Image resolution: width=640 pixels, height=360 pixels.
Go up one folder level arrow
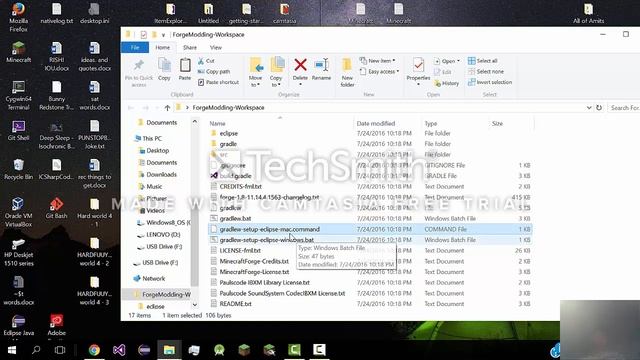pyautogui.click(x=167, y=108)
